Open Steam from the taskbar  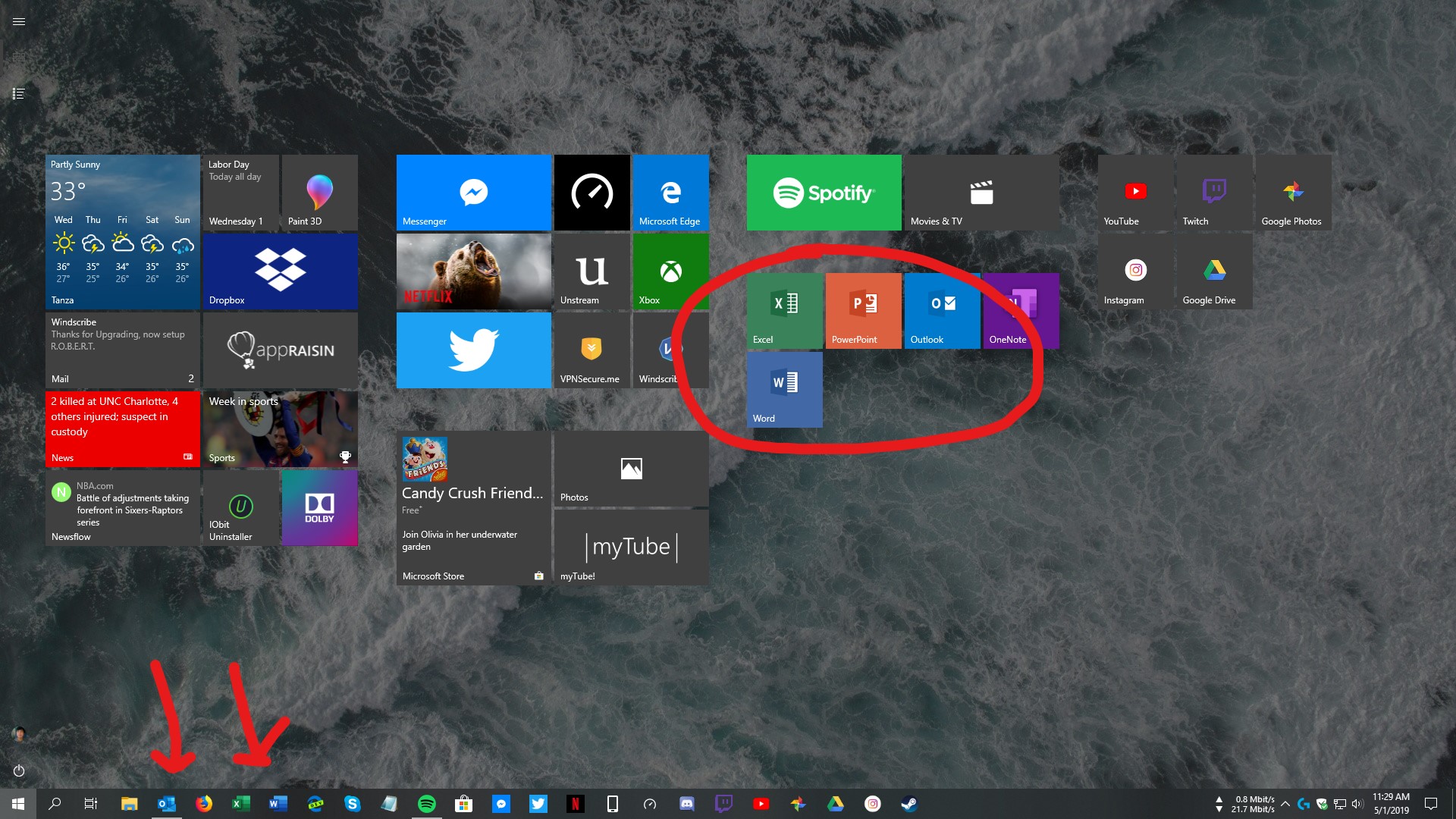(x=908, y=803)
